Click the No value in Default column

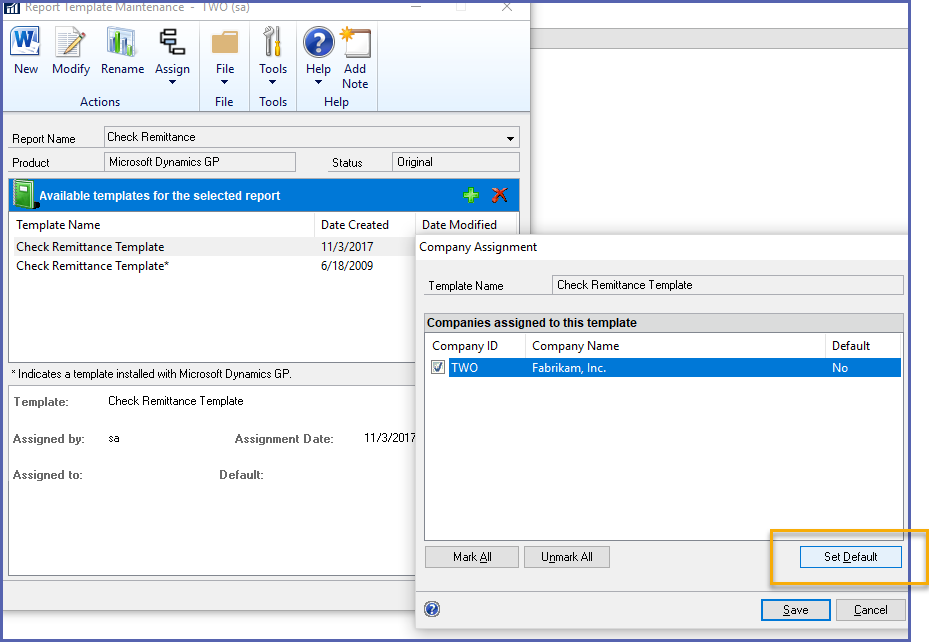click(x=840, y=368)
